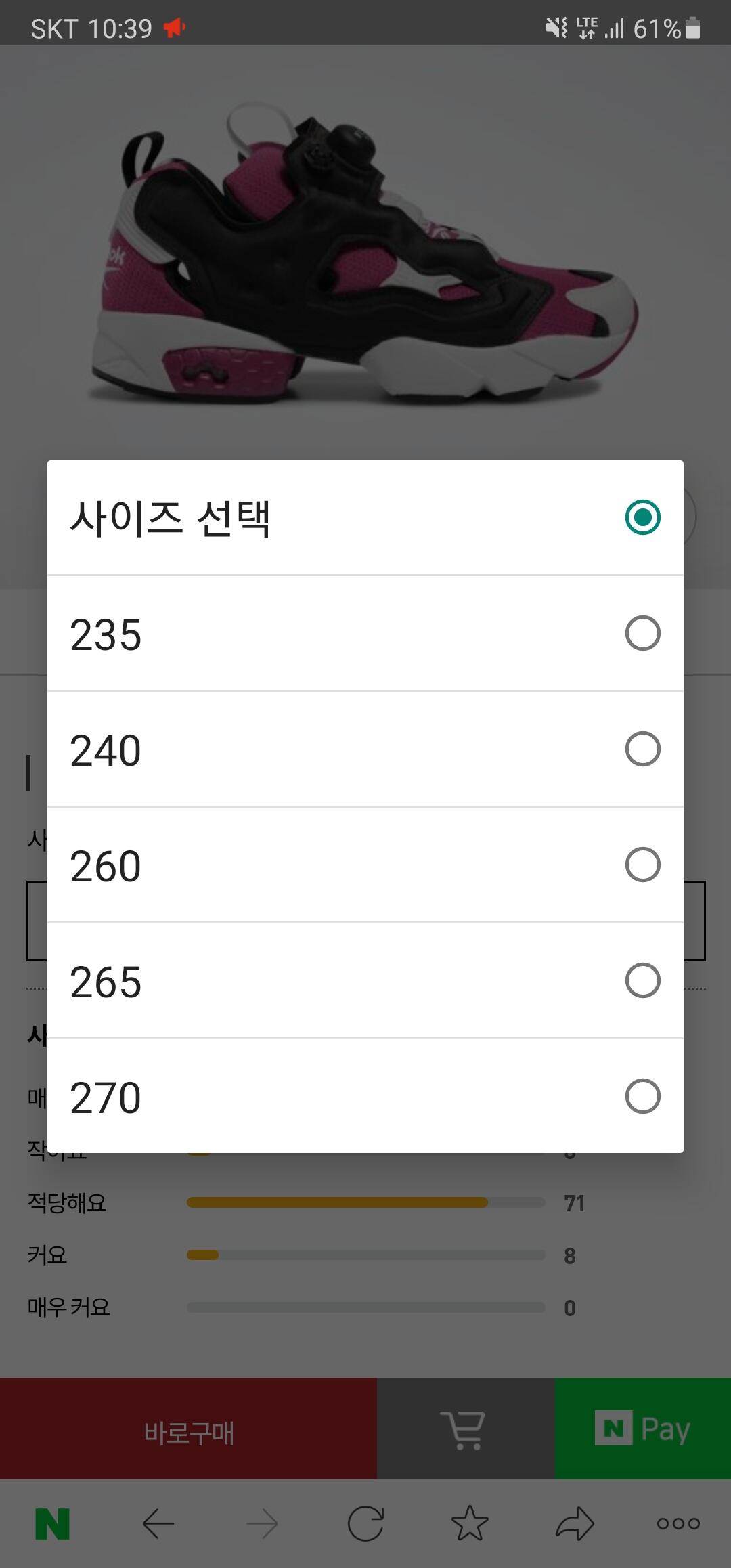Viewport: 731px width, 1568px height.
Task: Select the 235 size radio button
Action: coord(642,634)
